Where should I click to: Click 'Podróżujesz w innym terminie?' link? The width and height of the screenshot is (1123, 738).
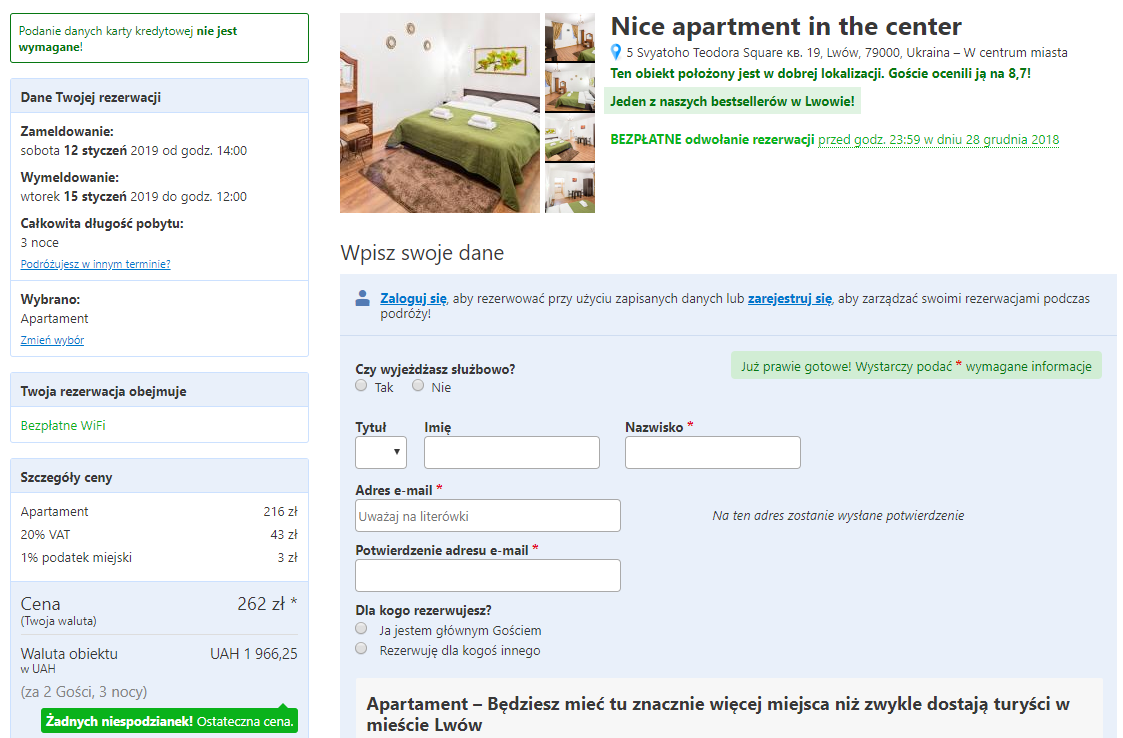(95, 264)
